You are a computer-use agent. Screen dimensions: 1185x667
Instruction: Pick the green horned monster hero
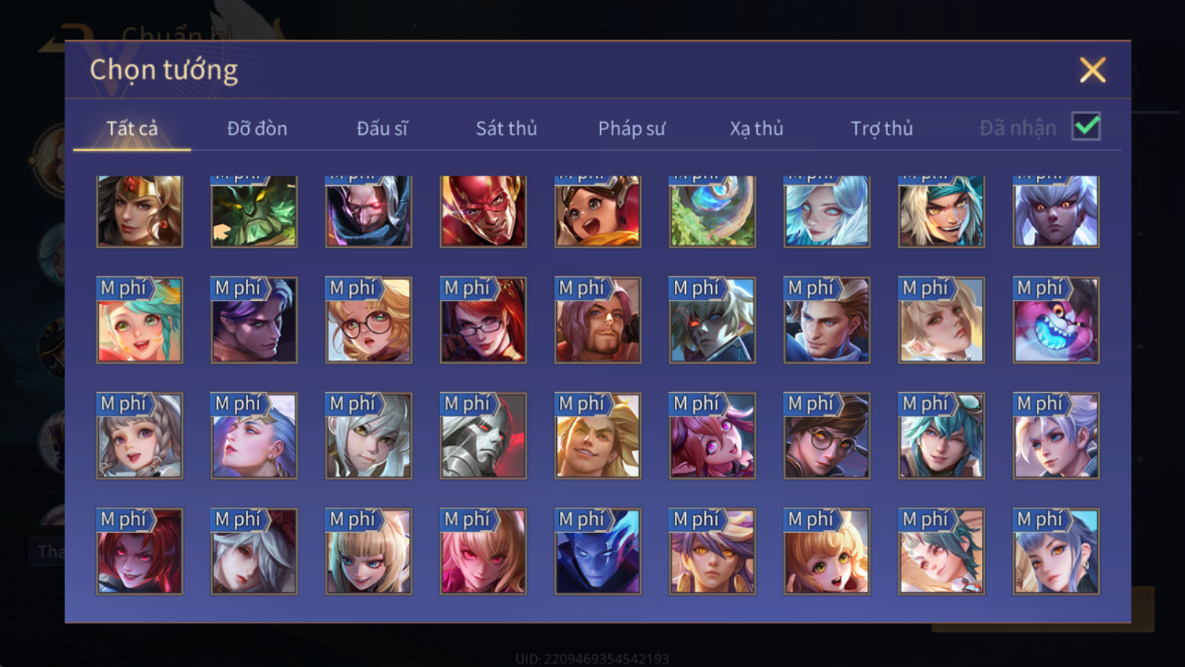click(254, 211)
